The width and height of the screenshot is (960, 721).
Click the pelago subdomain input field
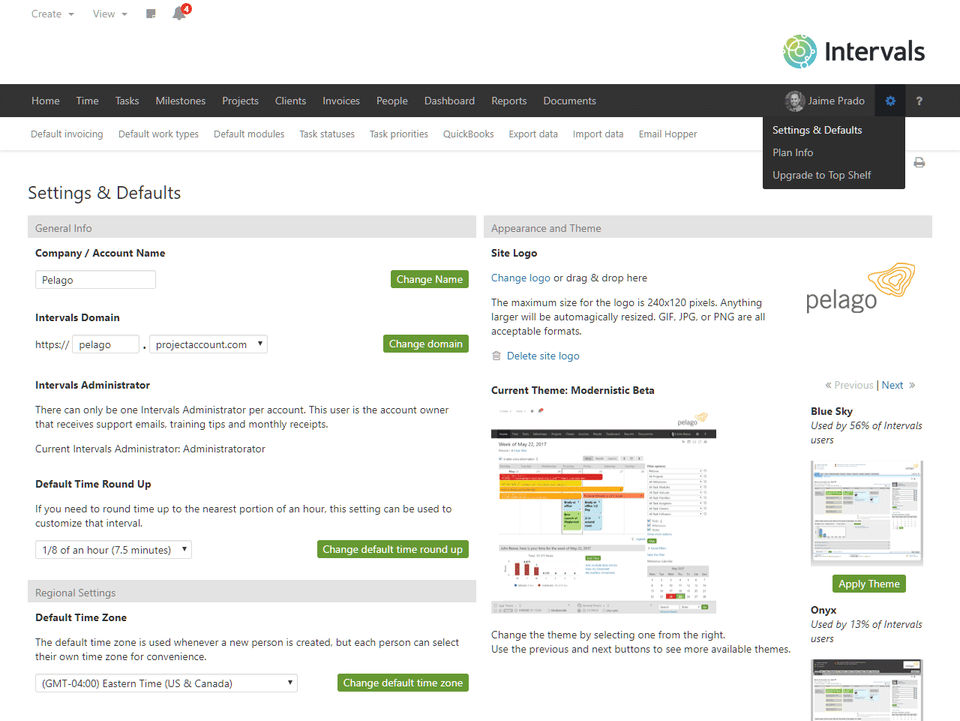[x=106, y=344]
